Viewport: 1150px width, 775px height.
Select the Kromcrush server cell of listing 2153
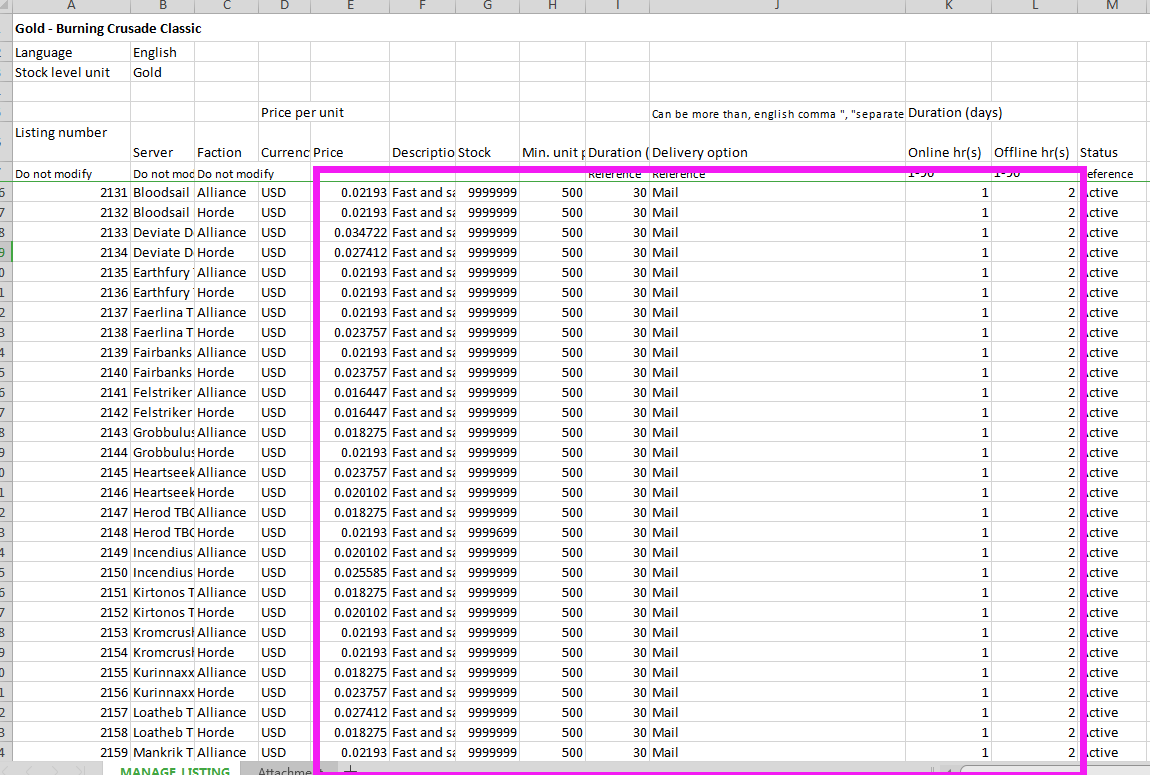[162, 632]
